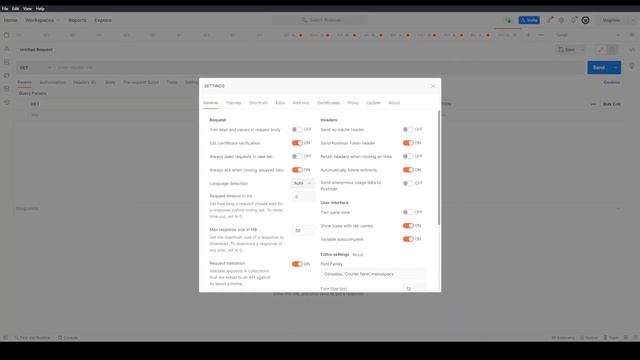
Task: Click Bulk Edit in query params
Action: [612, 104]
